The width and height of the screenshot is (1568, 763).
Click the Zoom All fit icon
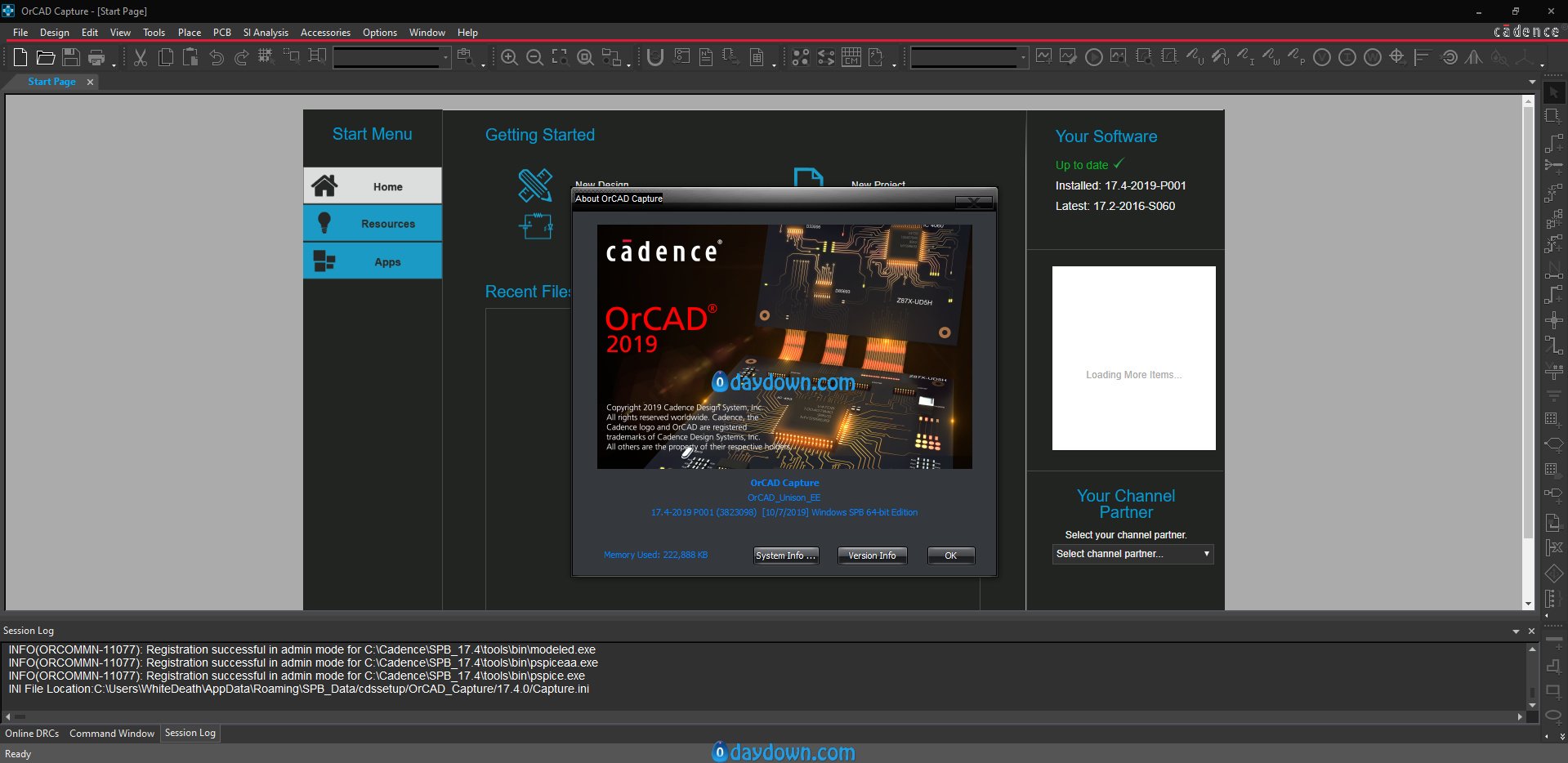click(x=585, y=57)
